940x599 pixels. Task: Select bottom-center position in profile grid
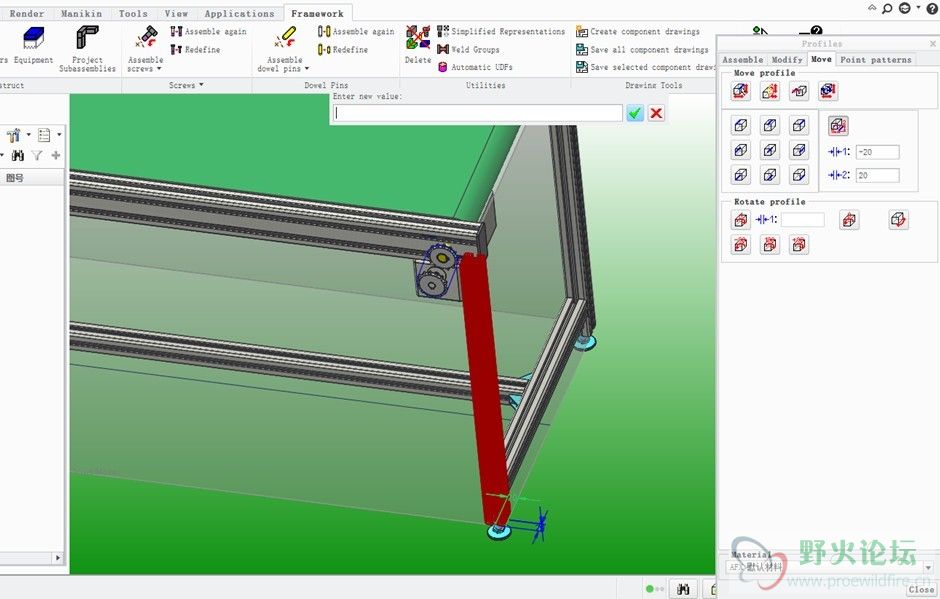point(770,175)
